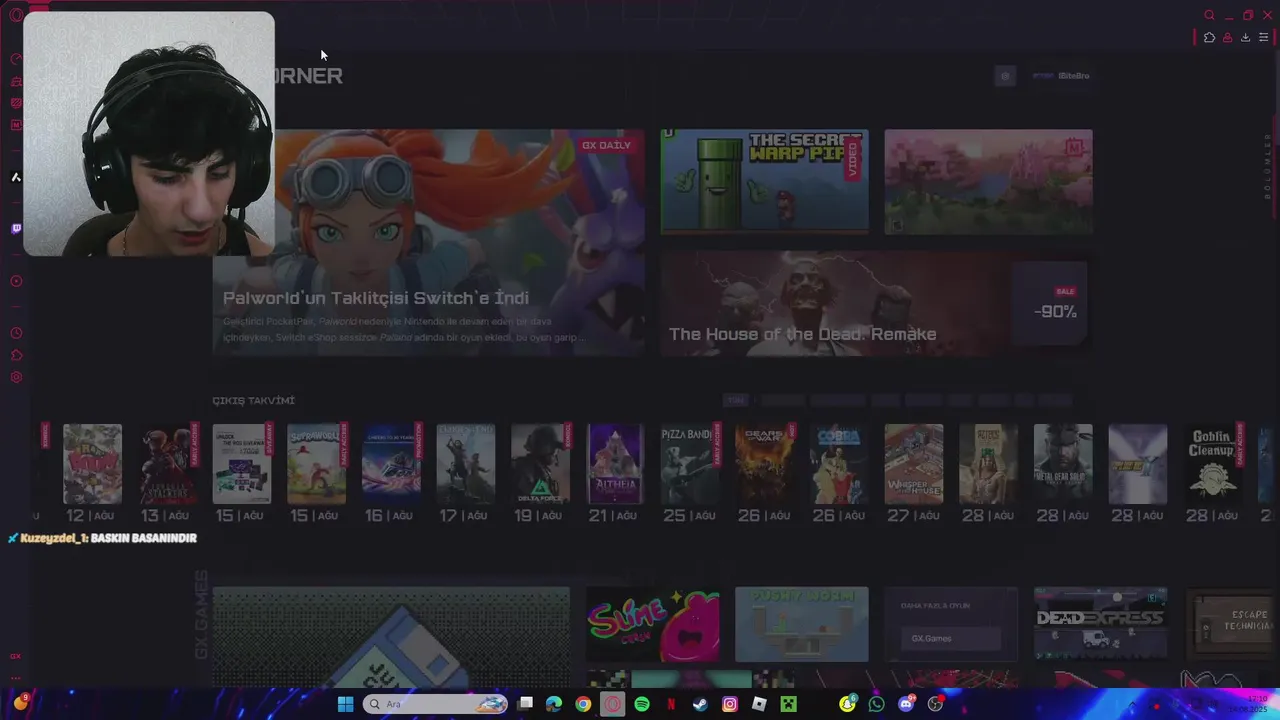Open the Cobra release cover

[x=839, y=464]
